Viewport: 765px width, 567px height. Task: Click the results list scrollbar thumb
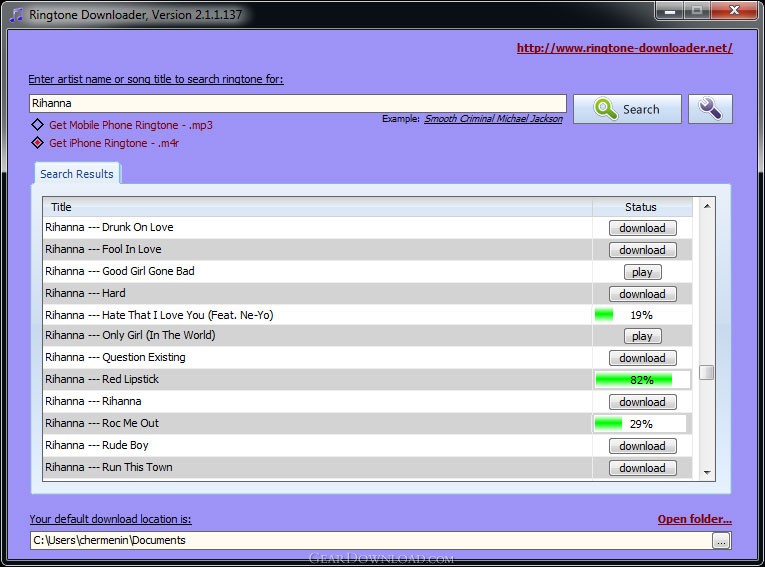pos(706,372)
